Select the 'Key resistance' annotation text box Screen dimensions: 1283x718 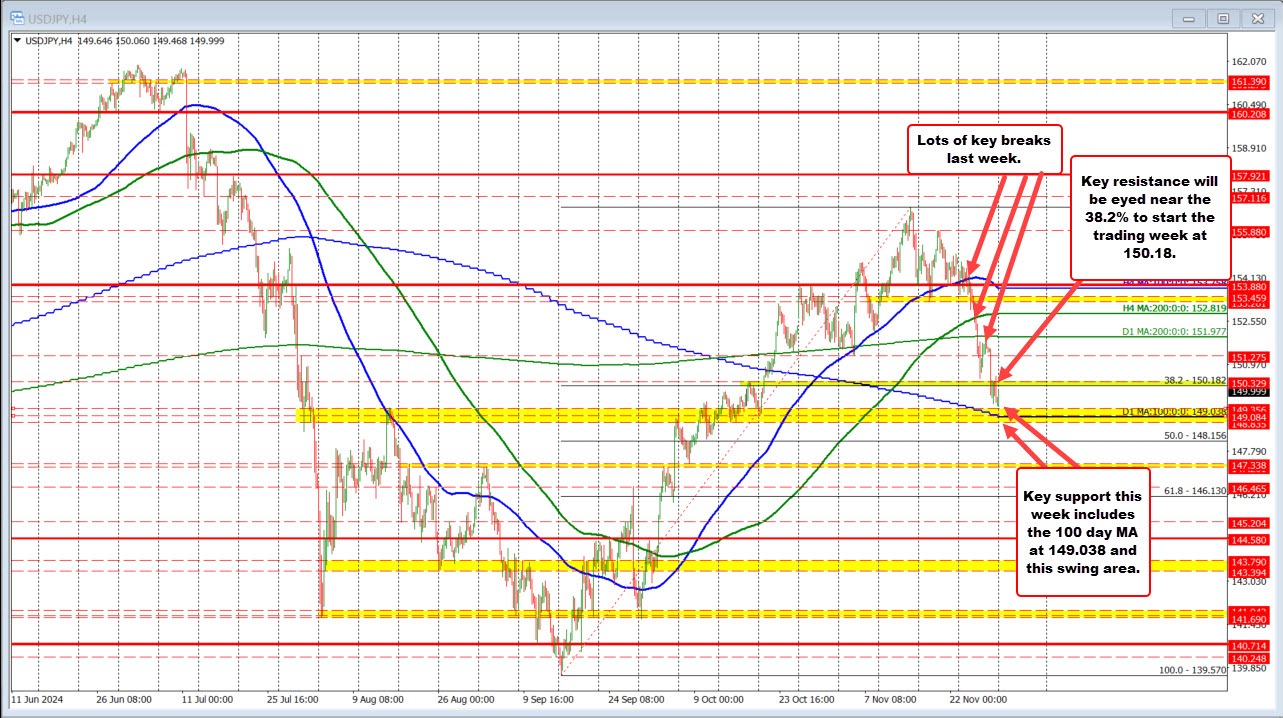(1150, 217)
